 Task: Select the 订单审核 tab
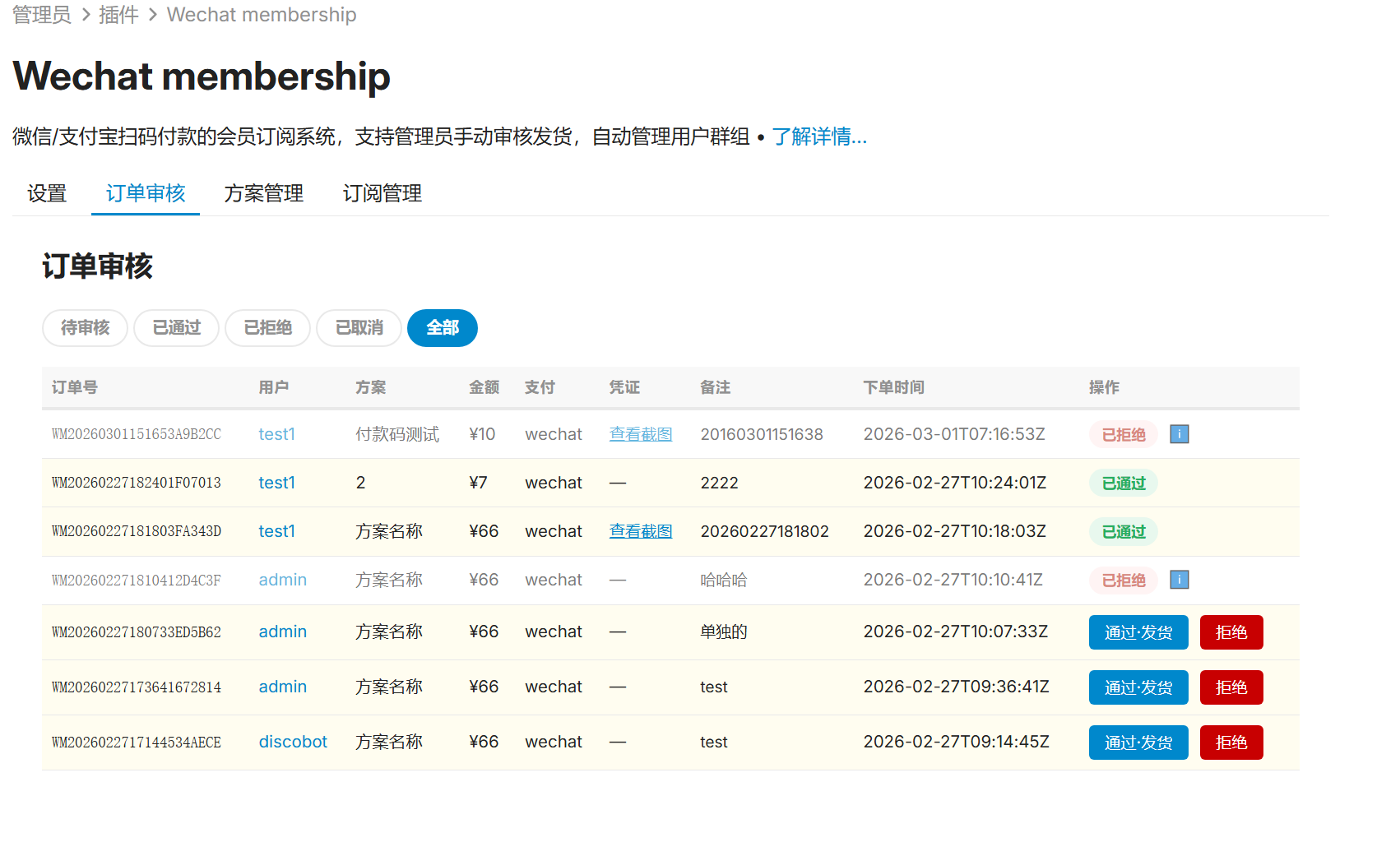(146, 193)
